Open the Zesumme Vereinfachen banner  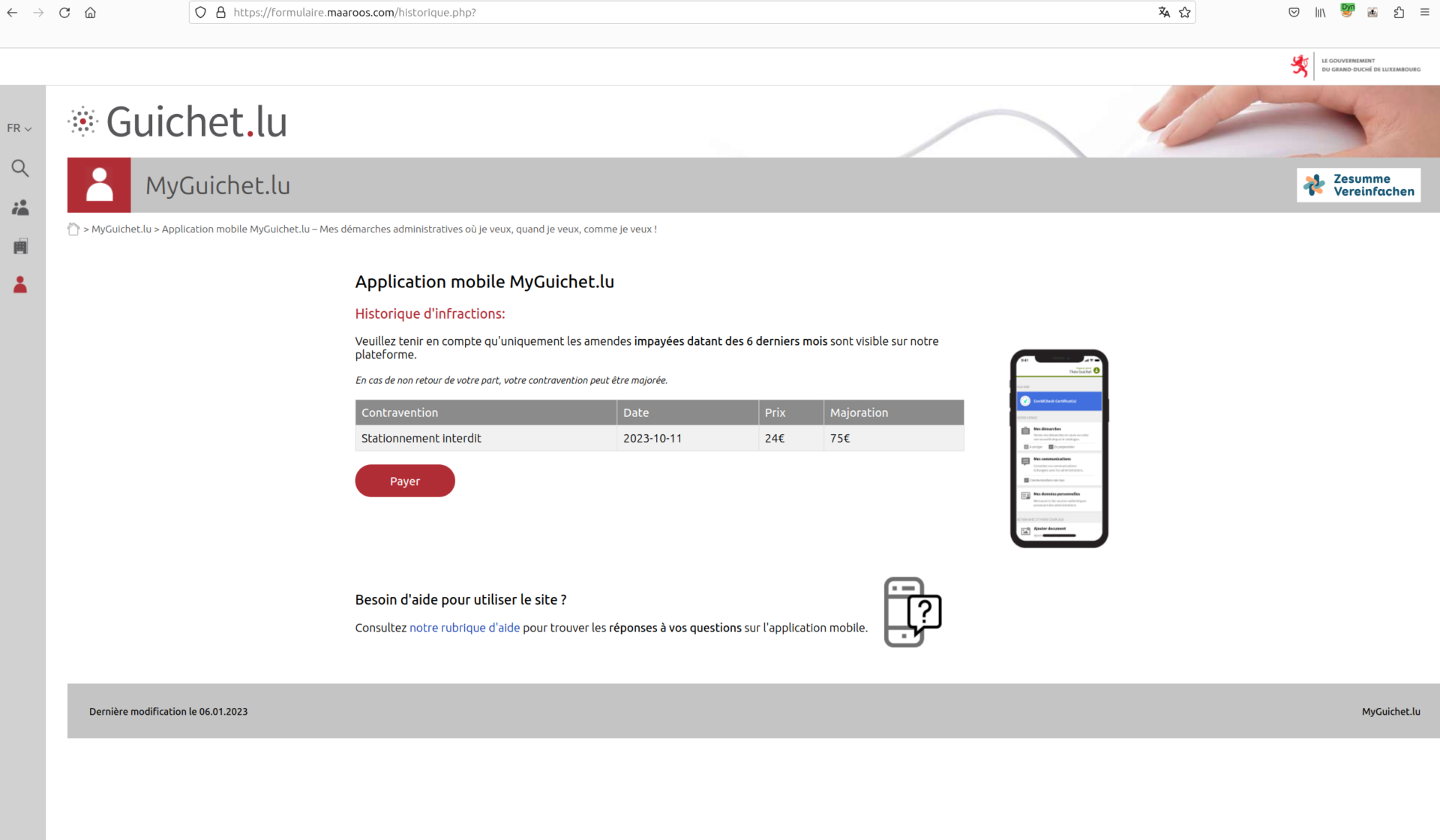pyautogui.click(x=1358, y=185)
